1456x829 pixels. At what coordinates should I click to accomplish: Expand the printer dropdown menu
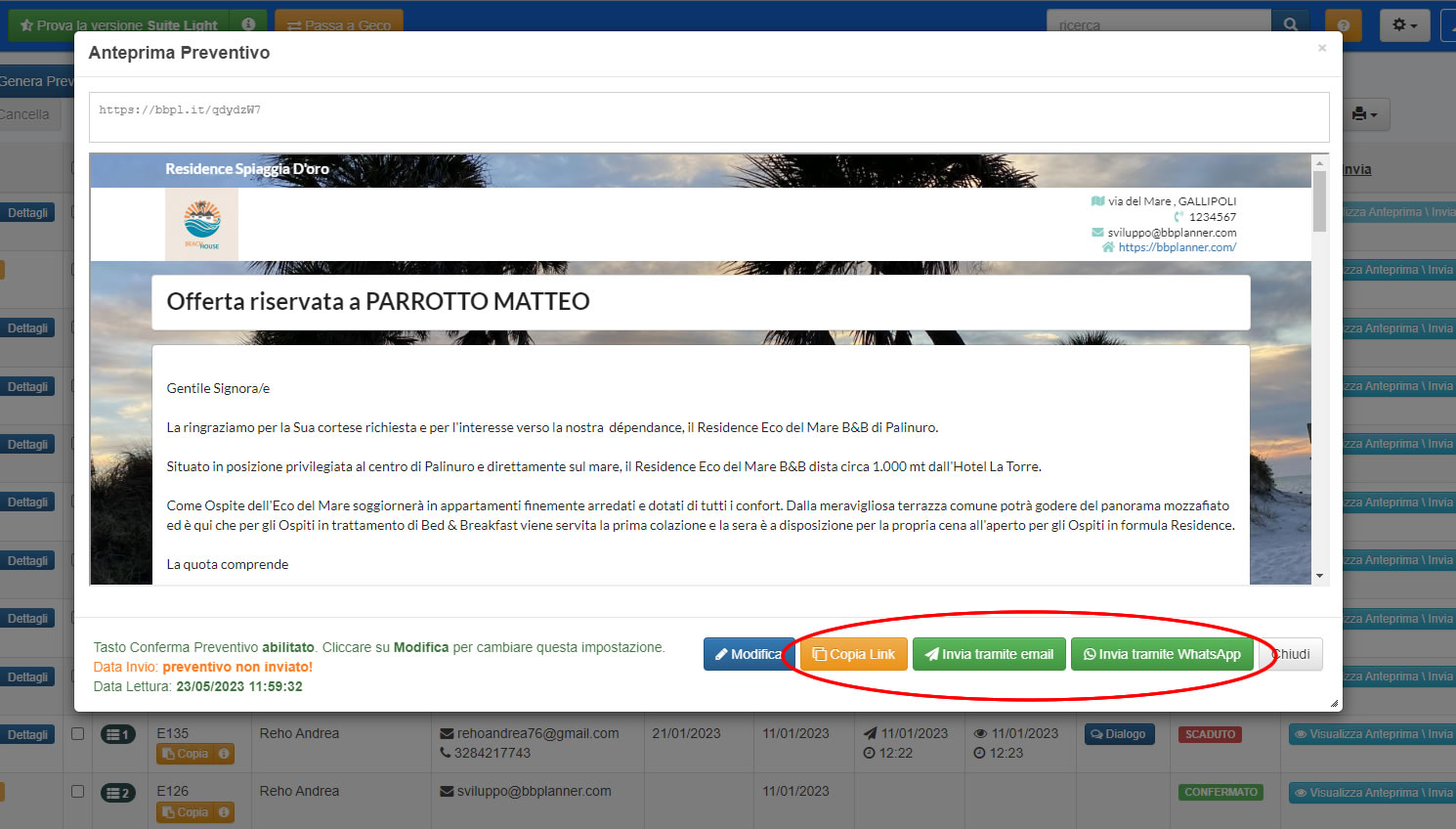1364,114
